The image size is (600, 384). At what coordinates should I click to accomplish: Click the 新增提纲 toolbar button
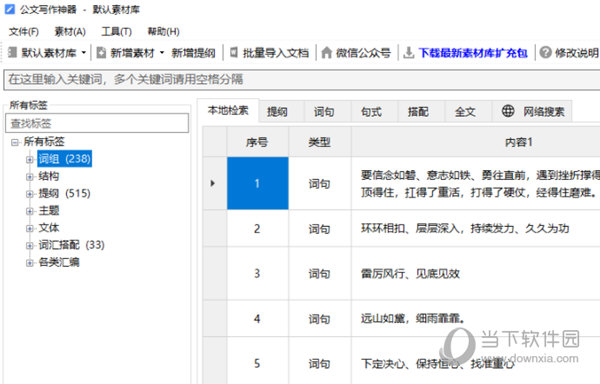(193, 53)
